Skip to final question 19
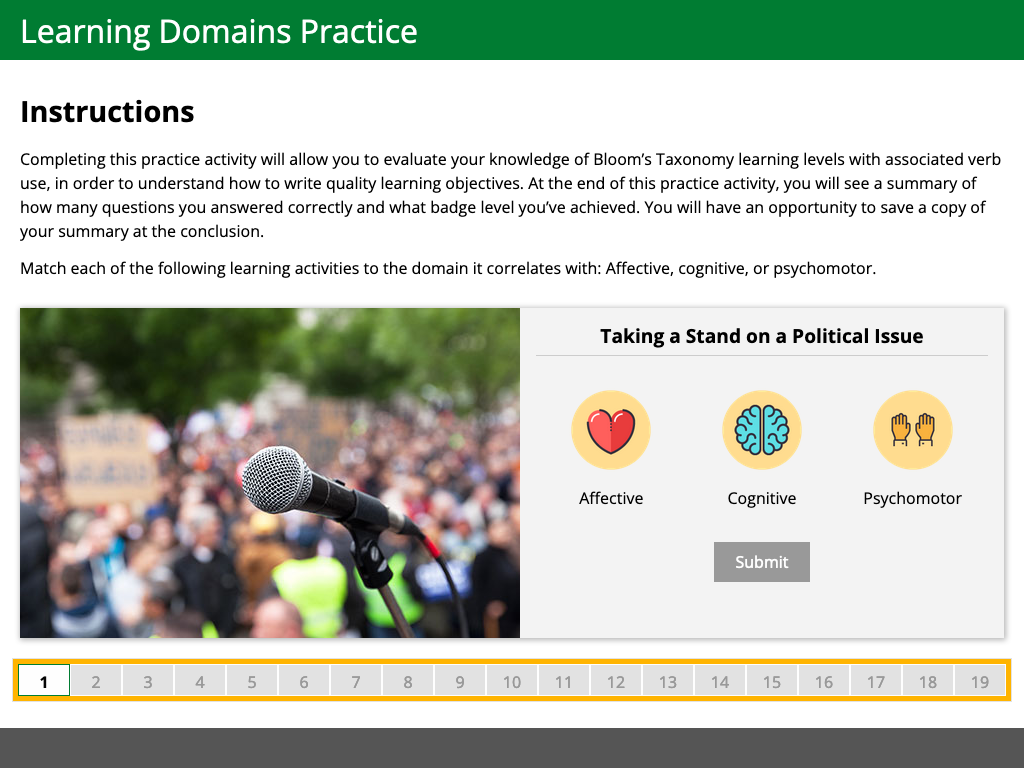Image resolution: width=1024 pixels, height=768 pixels. [980, 681]
